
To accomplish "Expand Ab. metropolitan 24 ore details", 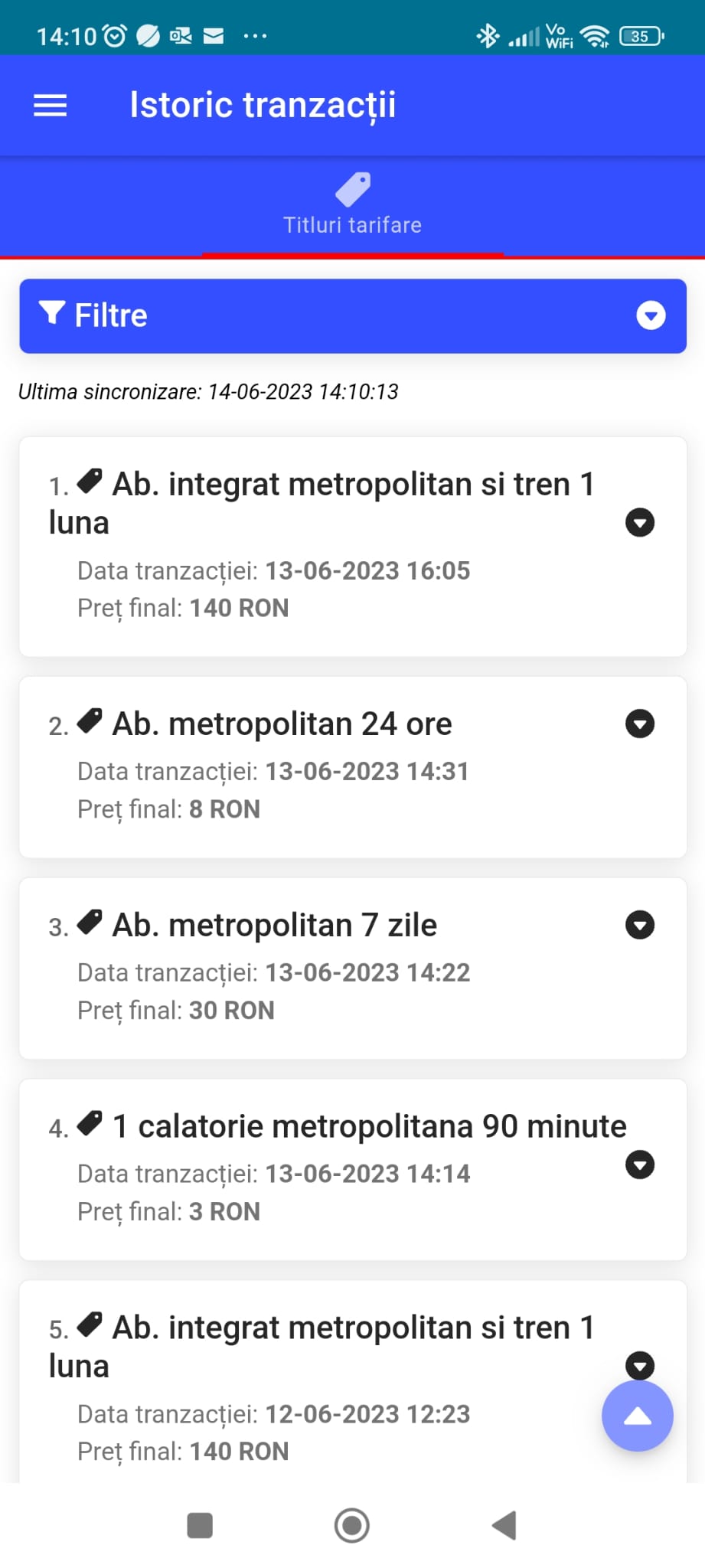I will pos(640,724).
